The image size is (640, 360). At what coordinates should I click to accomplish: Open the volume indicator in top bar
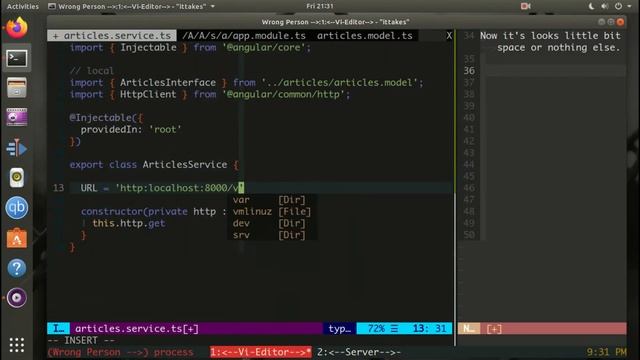coord(605,6)
